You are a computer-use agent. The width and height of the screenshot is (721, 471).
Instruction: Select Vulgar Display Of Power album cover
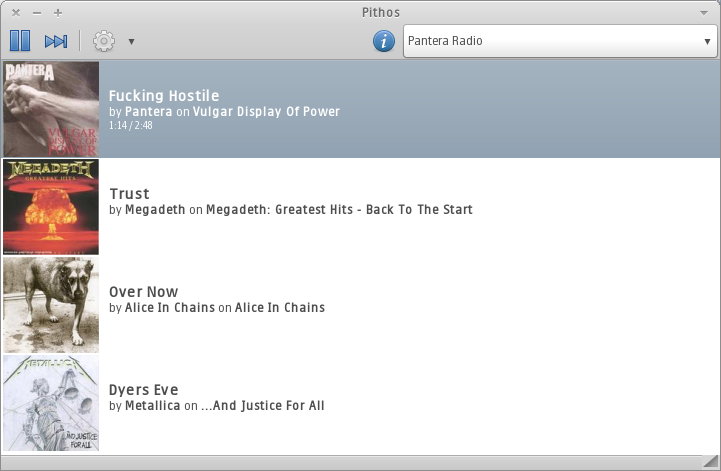tap(51, 109)
